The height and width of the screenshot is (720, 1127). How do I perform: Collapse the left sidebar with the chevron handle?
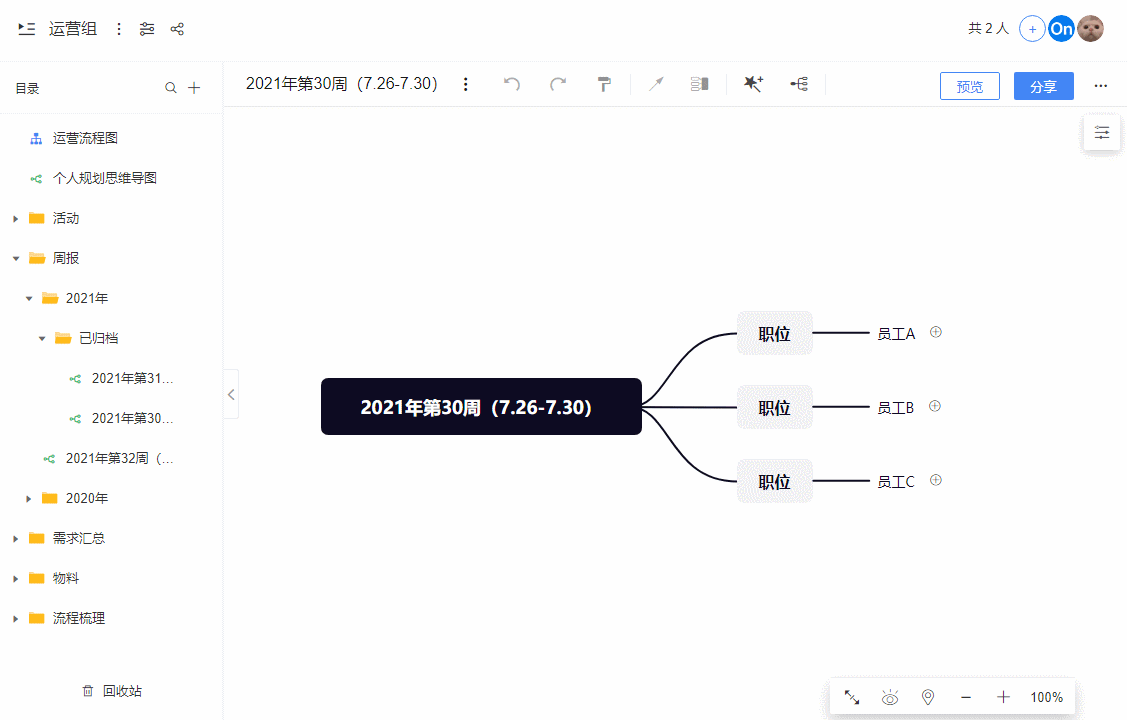point(231,394)
